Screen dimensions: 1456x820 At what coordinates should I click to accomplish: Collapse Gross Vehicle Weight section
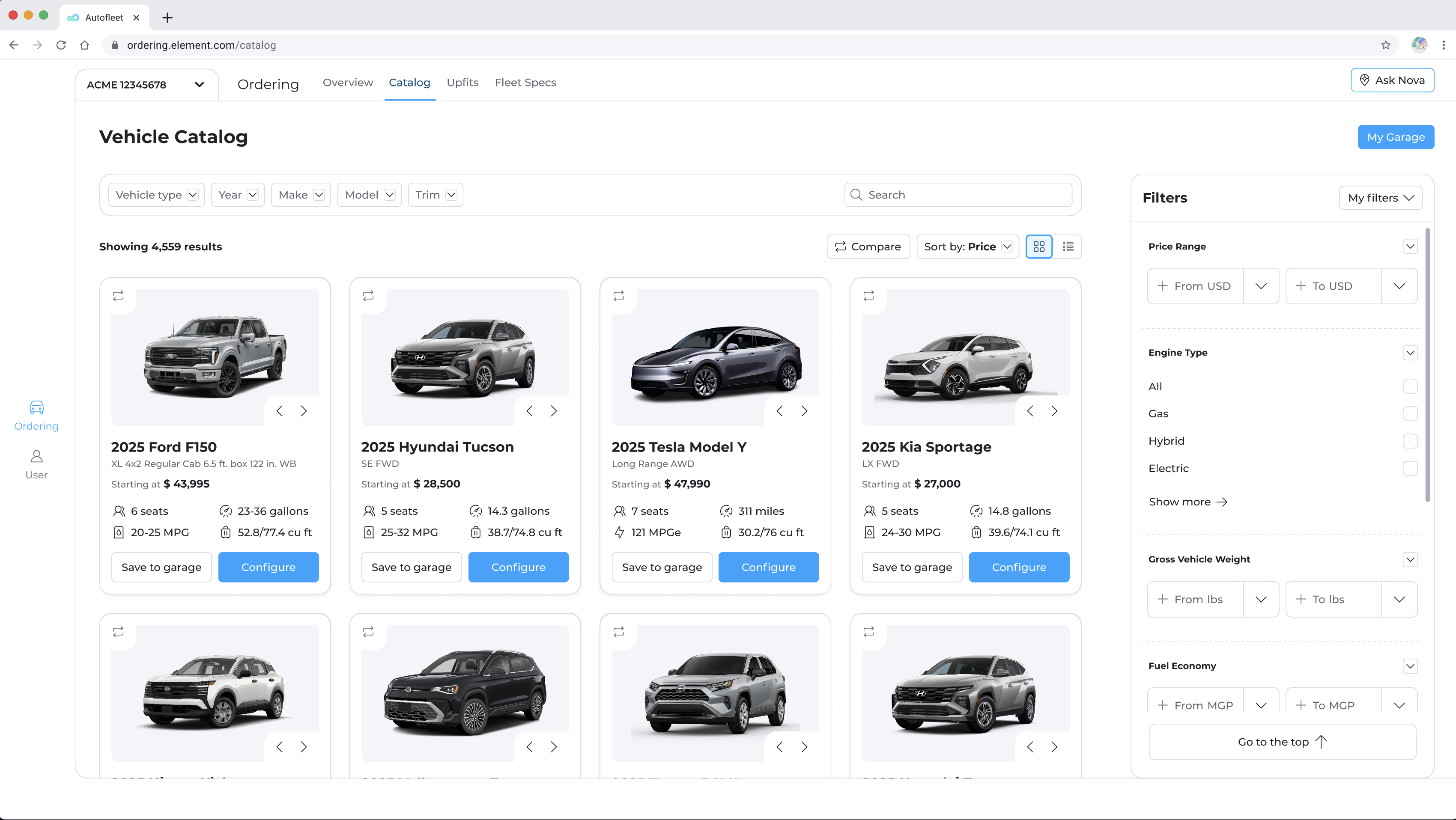[1410, 559]
